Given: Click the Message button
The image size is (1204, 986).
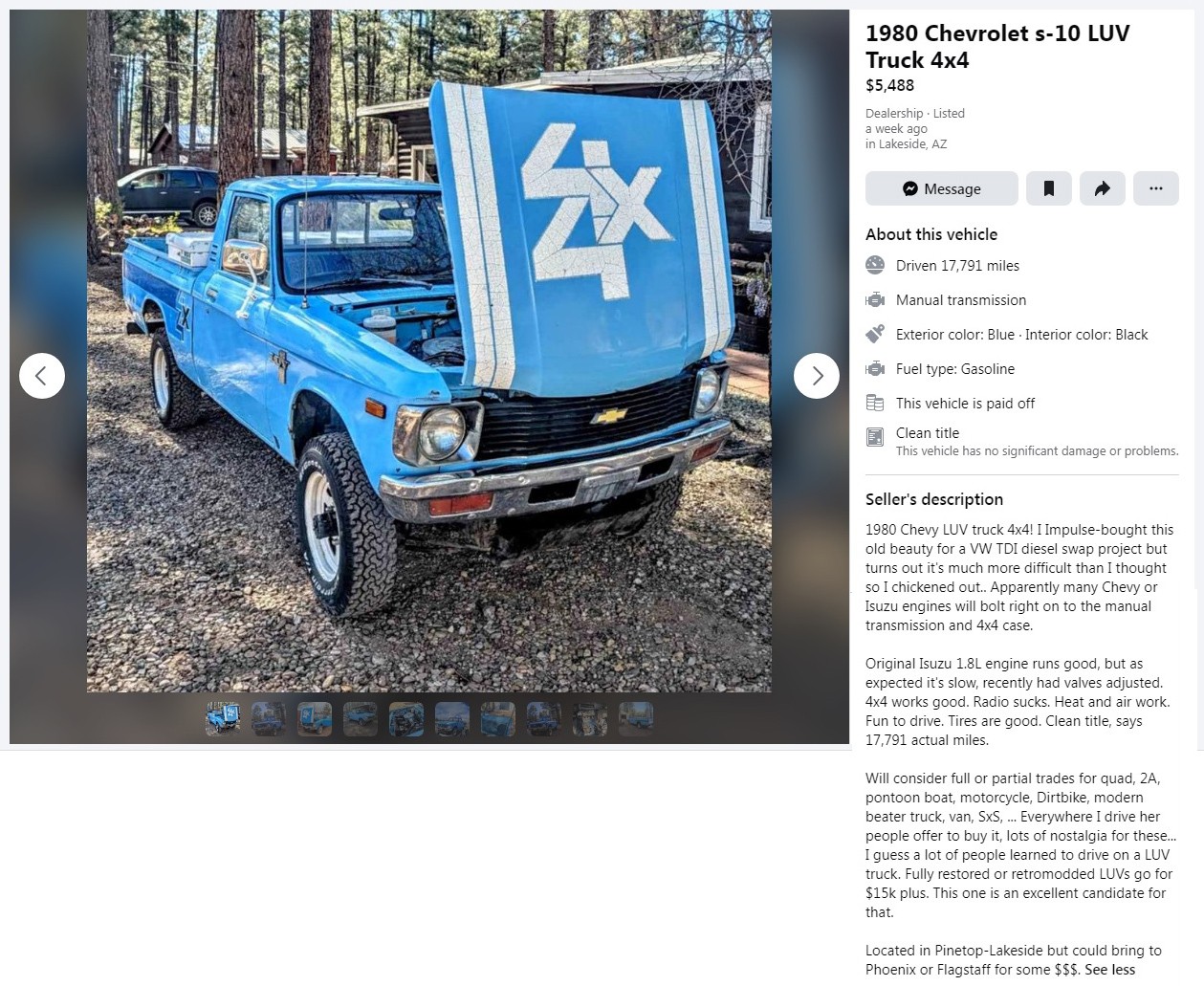Looking at the screenshot, I should (x=941, y=188).
